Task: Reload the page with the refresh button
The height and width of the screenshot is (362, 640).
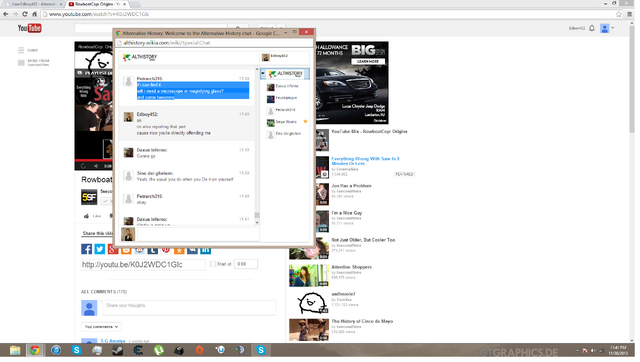Action: 25,14
